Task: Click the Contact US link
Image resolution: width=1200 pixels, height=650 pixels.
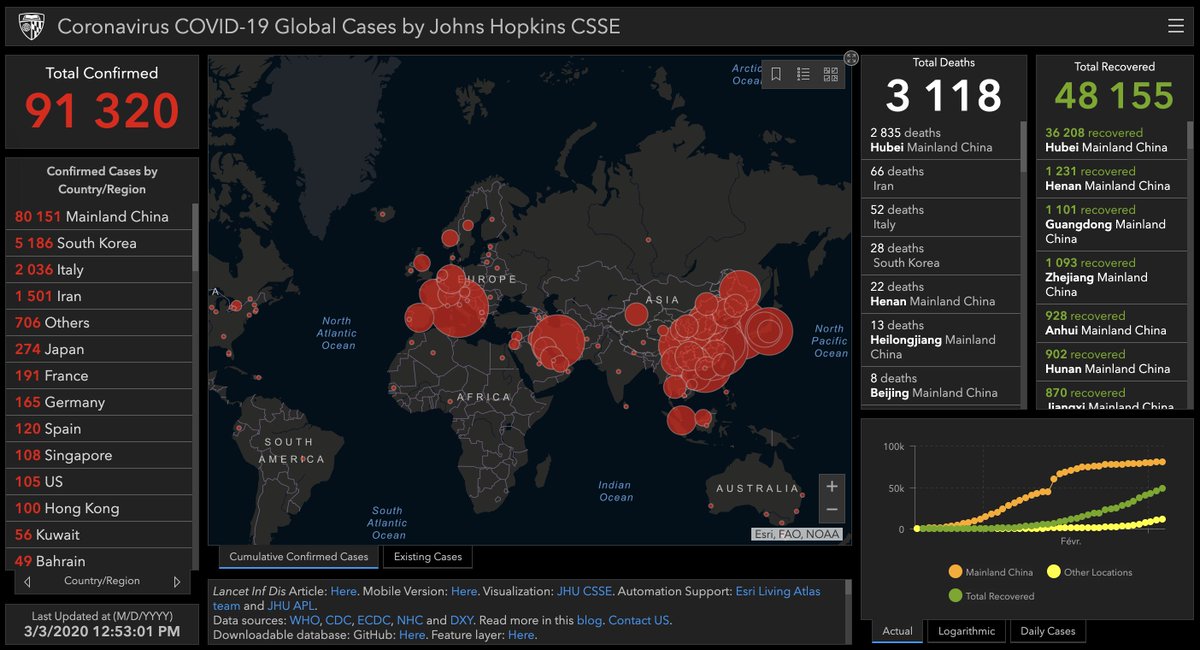Action: (x=638, y=620)
